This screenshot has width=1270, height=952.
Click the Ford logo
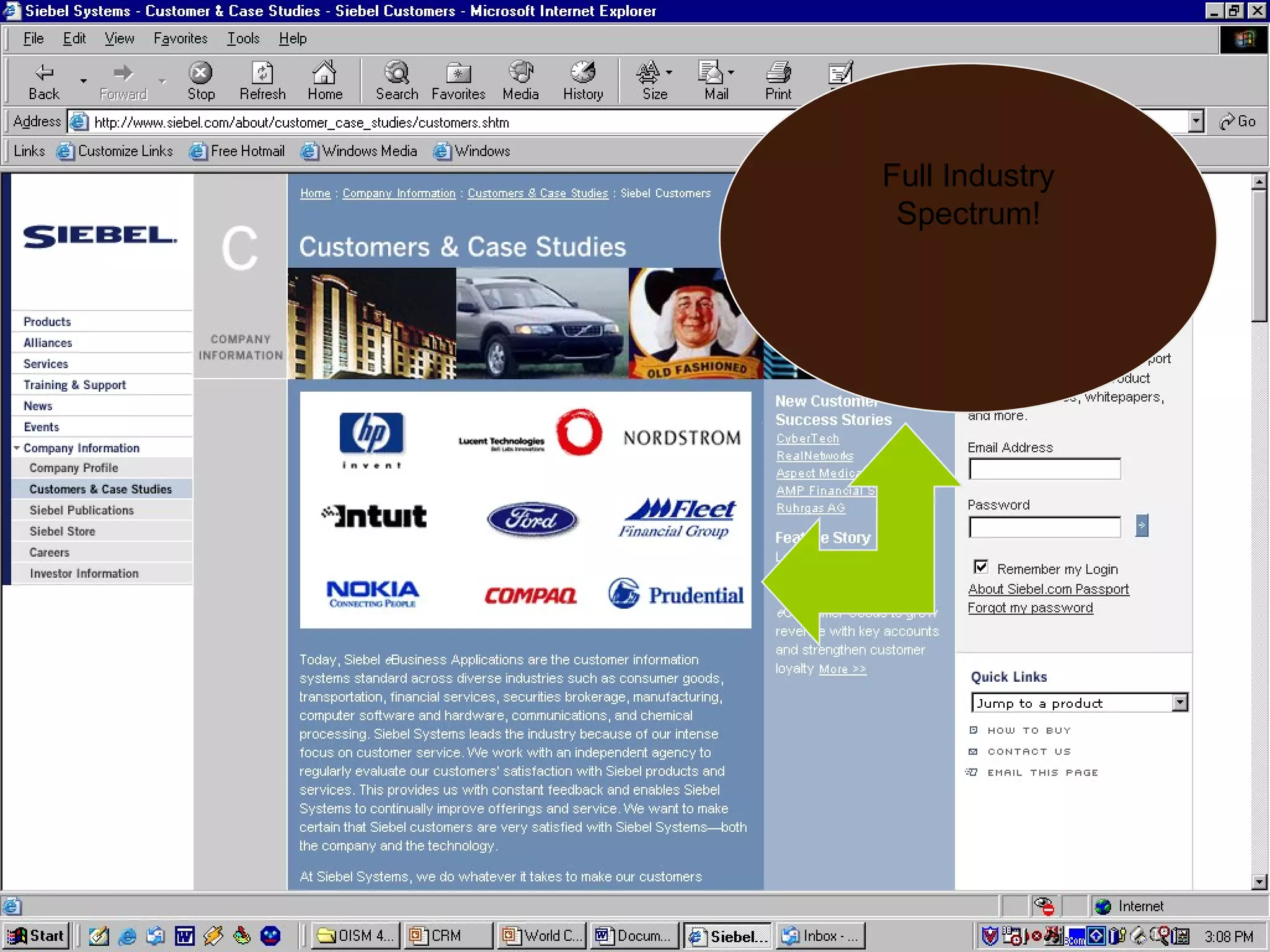[532, 519]
